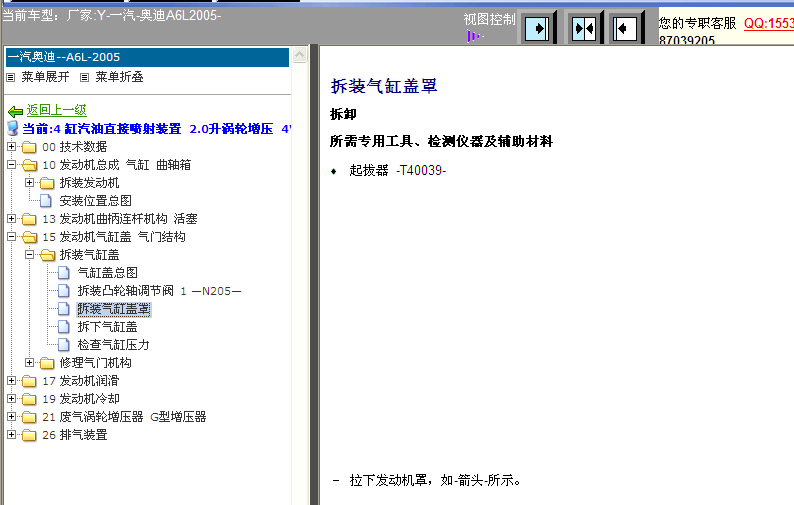Click the blue current-engine icon beside 当前

pos(13,128)
